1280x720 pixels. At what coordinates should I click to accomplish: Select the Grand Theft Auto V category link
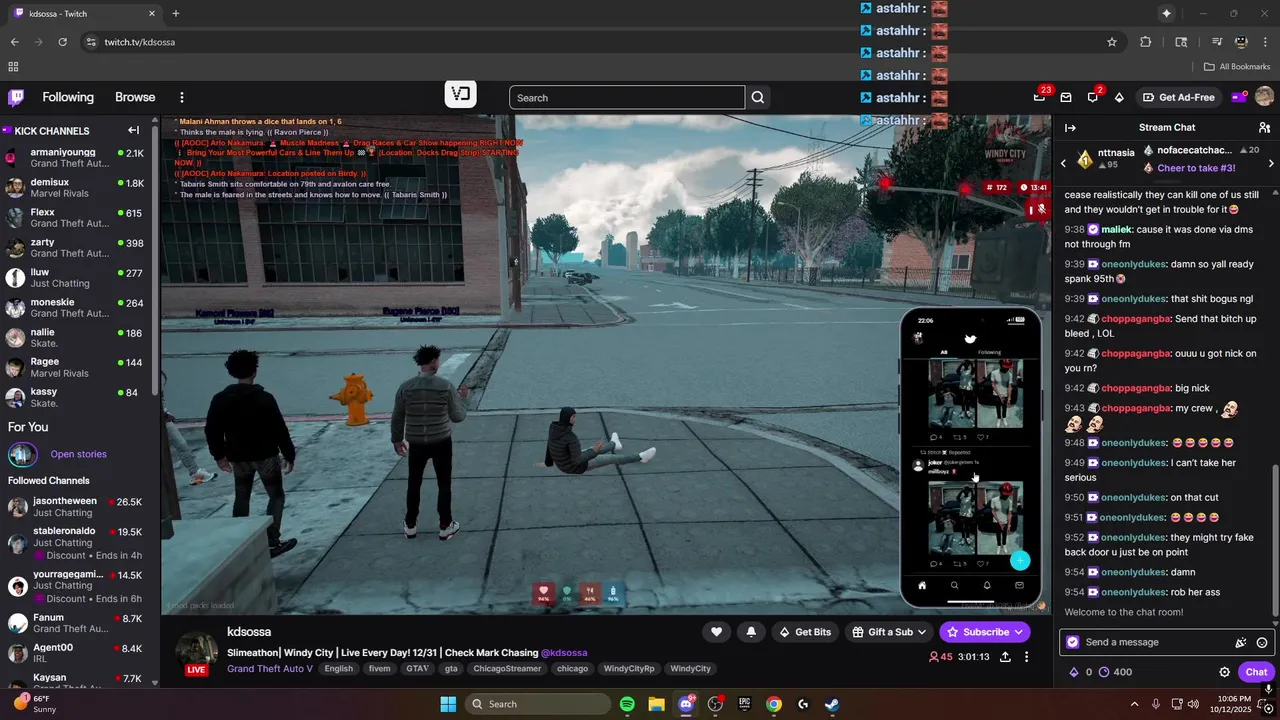tap(270, 668)
